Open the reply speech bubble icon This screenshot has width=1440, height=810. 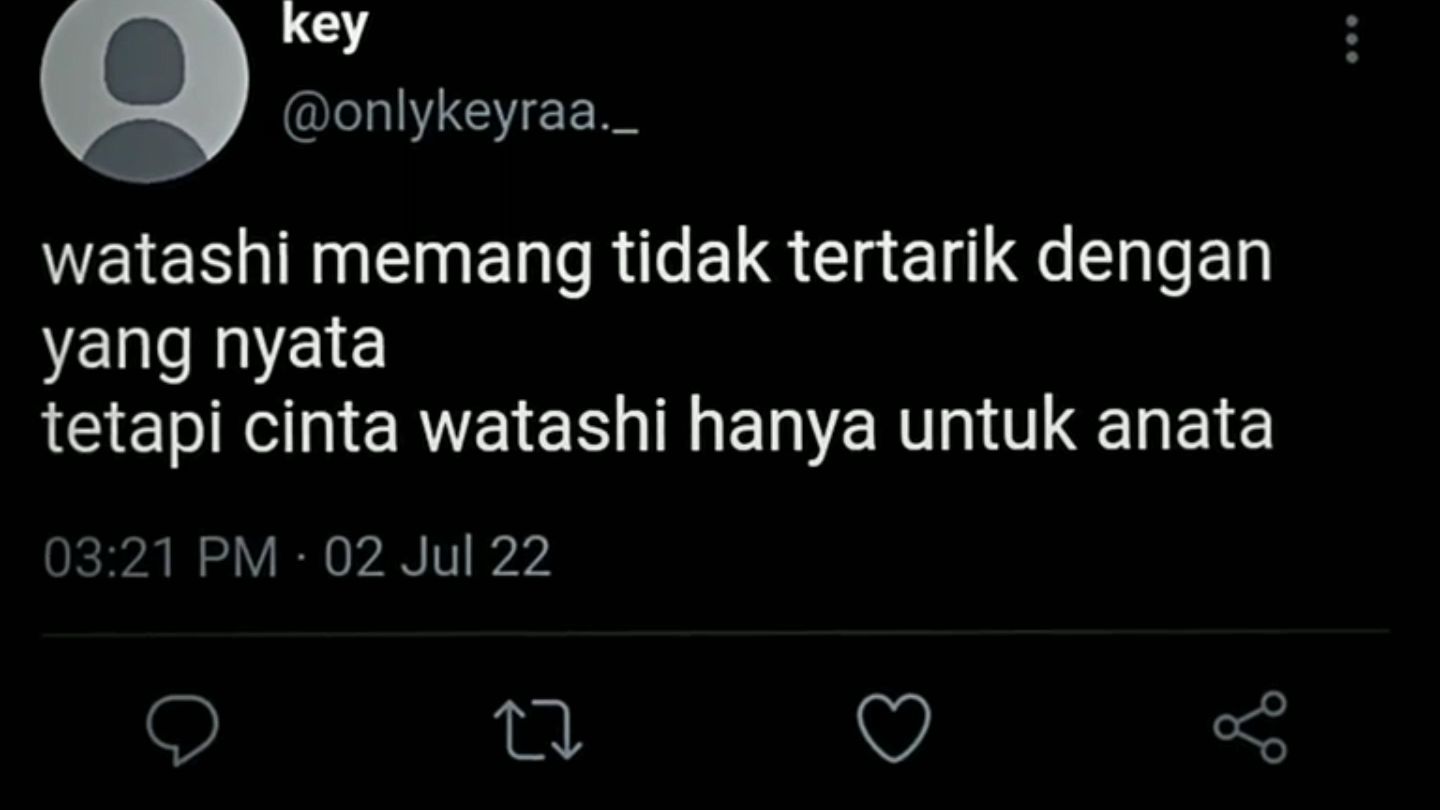(x=182, y=730)
